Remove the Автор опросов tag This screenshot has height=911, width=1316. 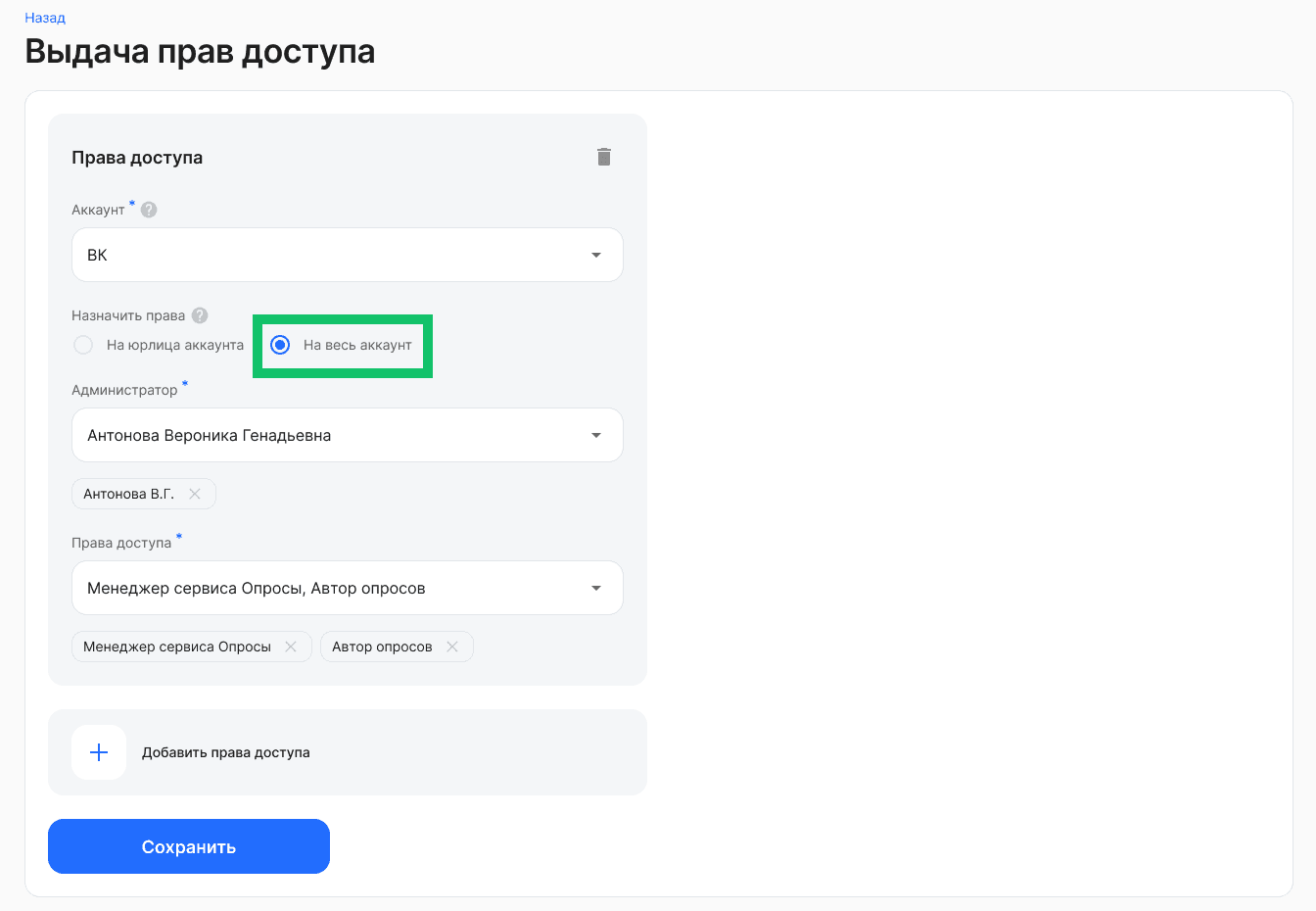tap(452, 647)
